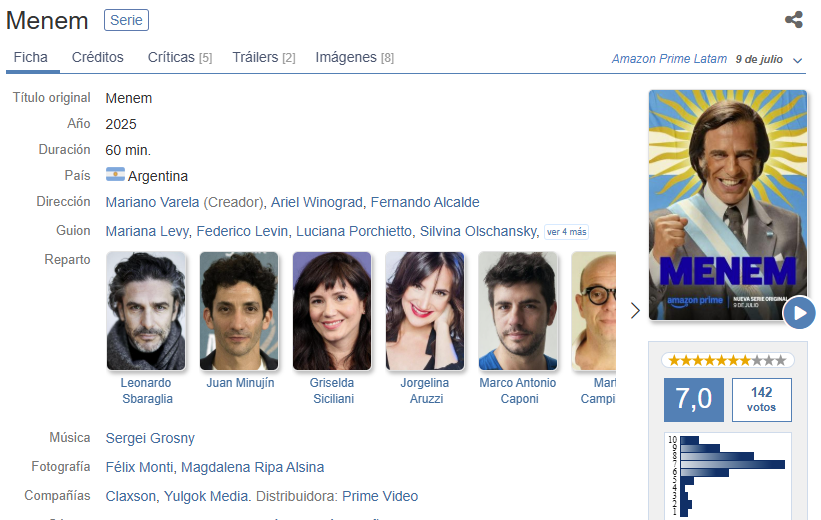
Task: Click Leonardo Sbaraglia's photo
Action: (x=146, y=311)
